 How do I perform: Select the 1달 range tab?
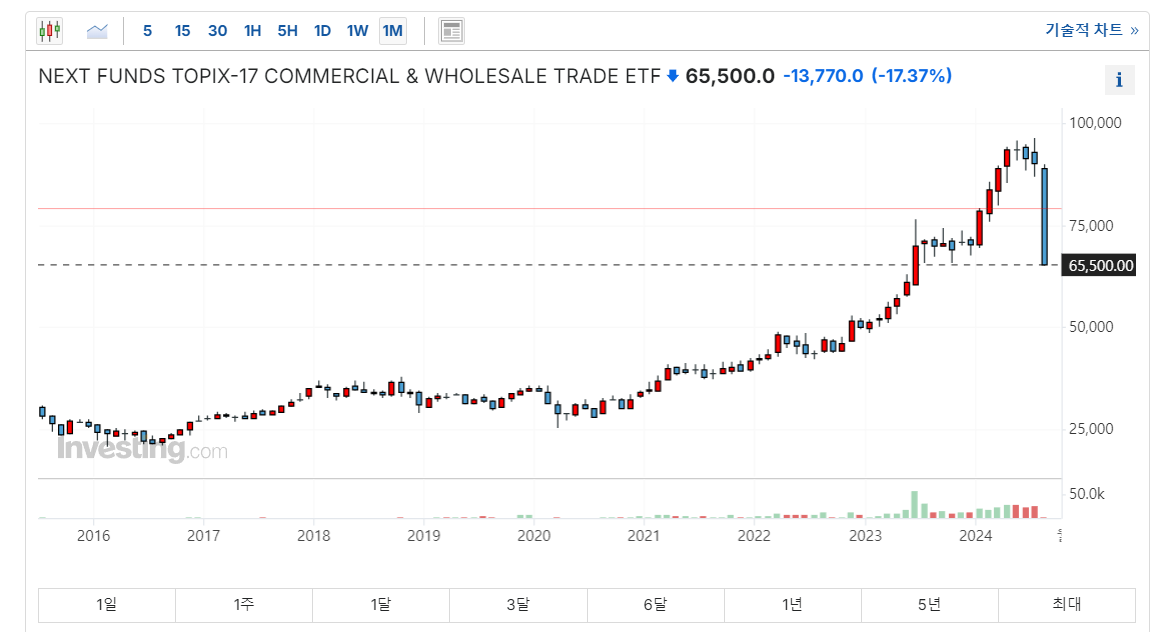coord(381,605)
